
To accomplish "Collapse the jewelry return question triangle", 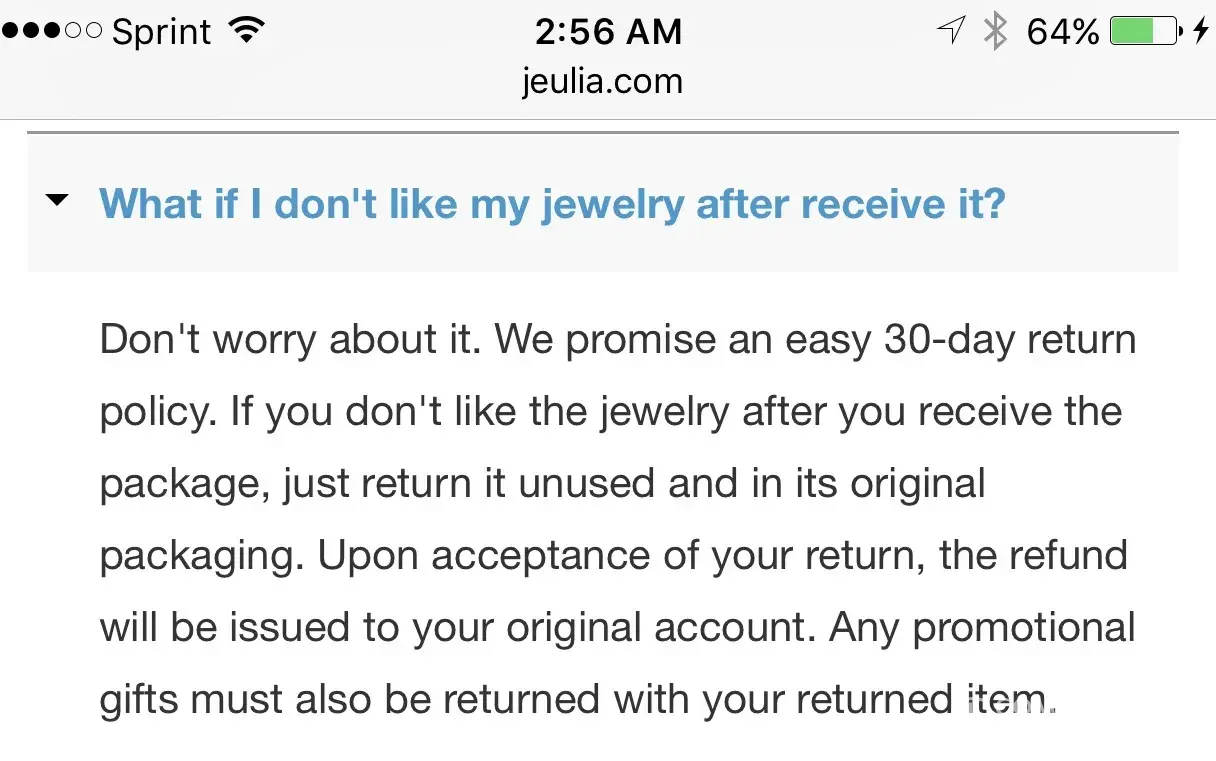I will (x=58, y=200).
